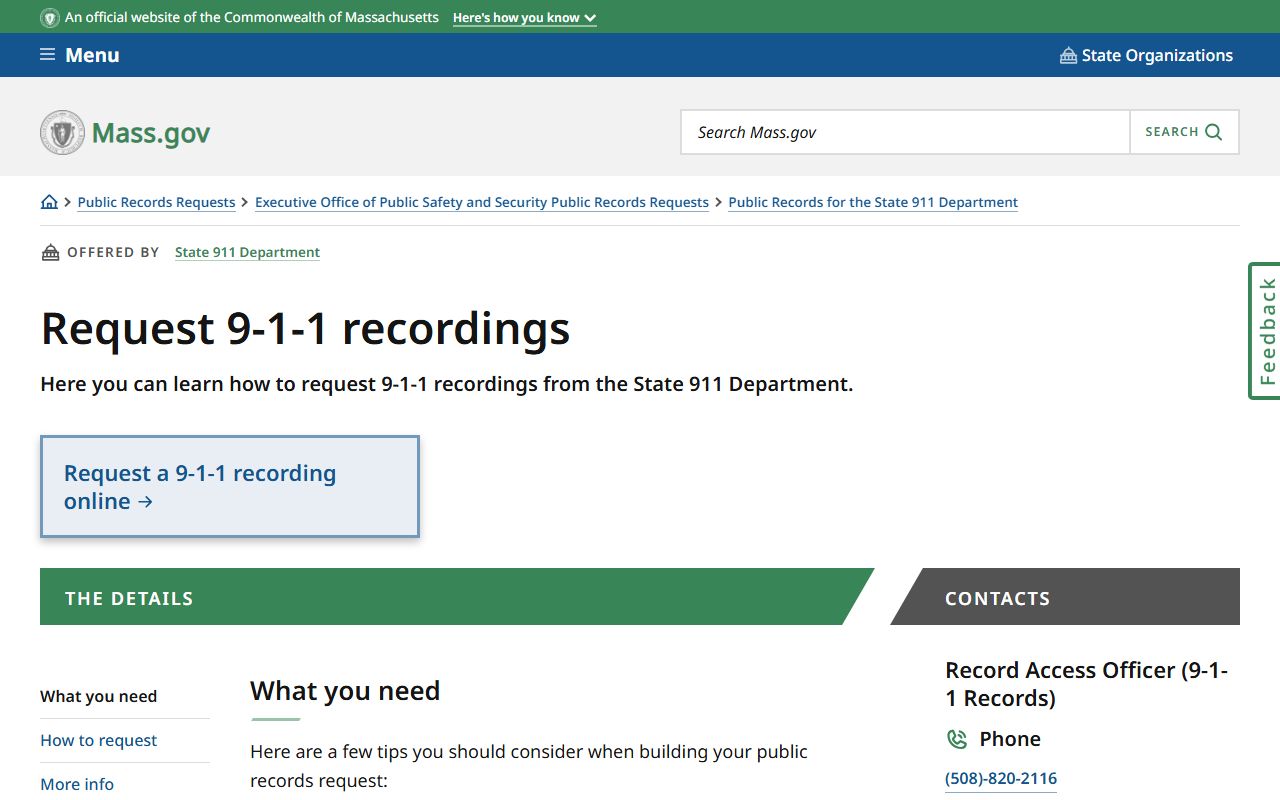
Task: Open the Feedback side tab
Action: click(x=1265, y=331)
